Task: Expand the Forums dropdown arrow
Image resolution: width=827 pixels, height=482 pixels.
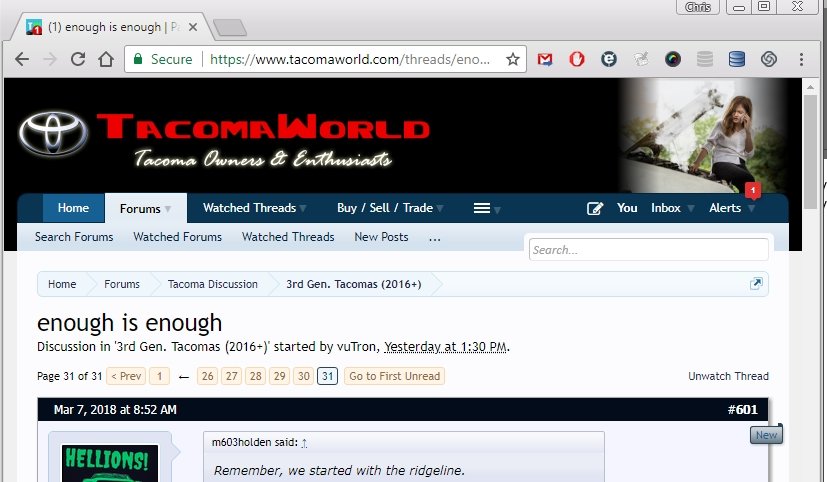Action: [168, 209]
